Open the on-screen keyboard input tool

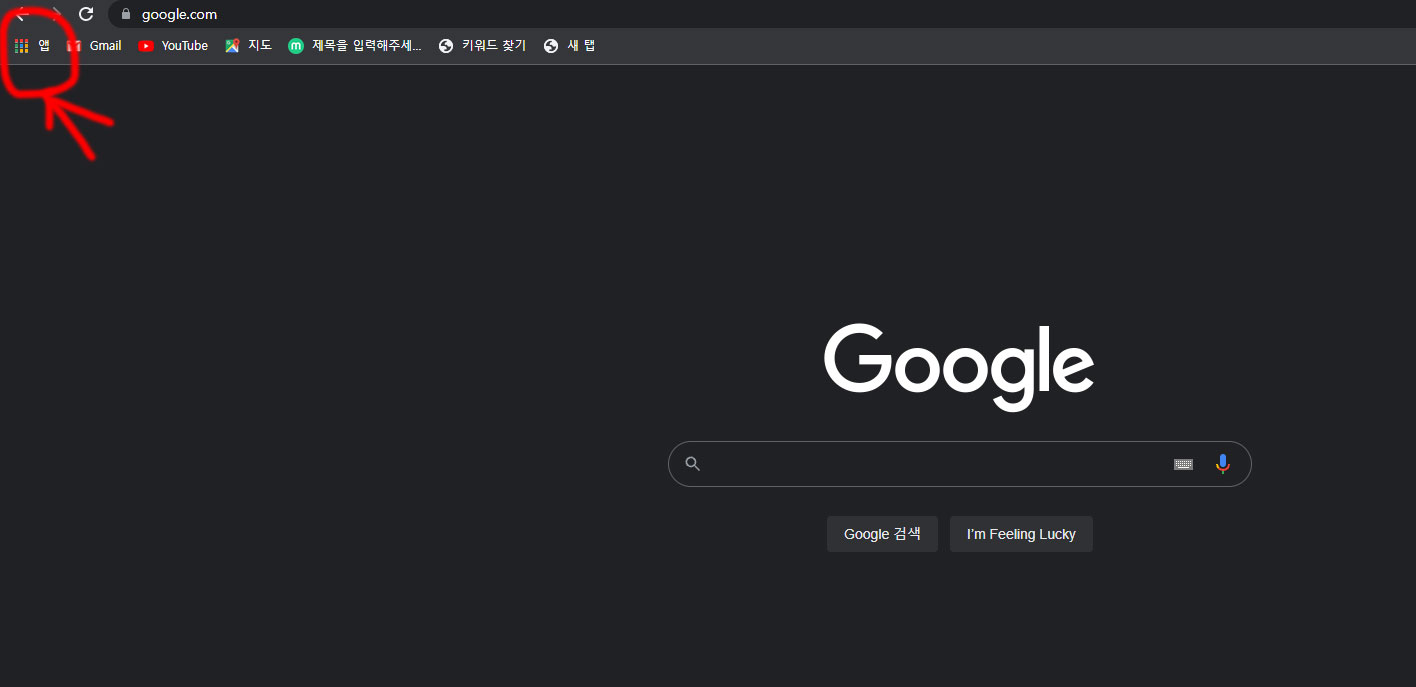point(1183,464)
